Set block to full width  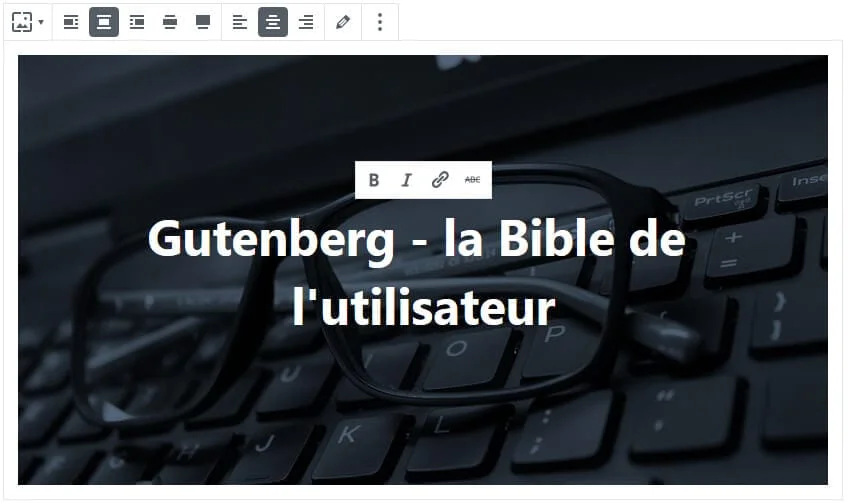[203, 22]
